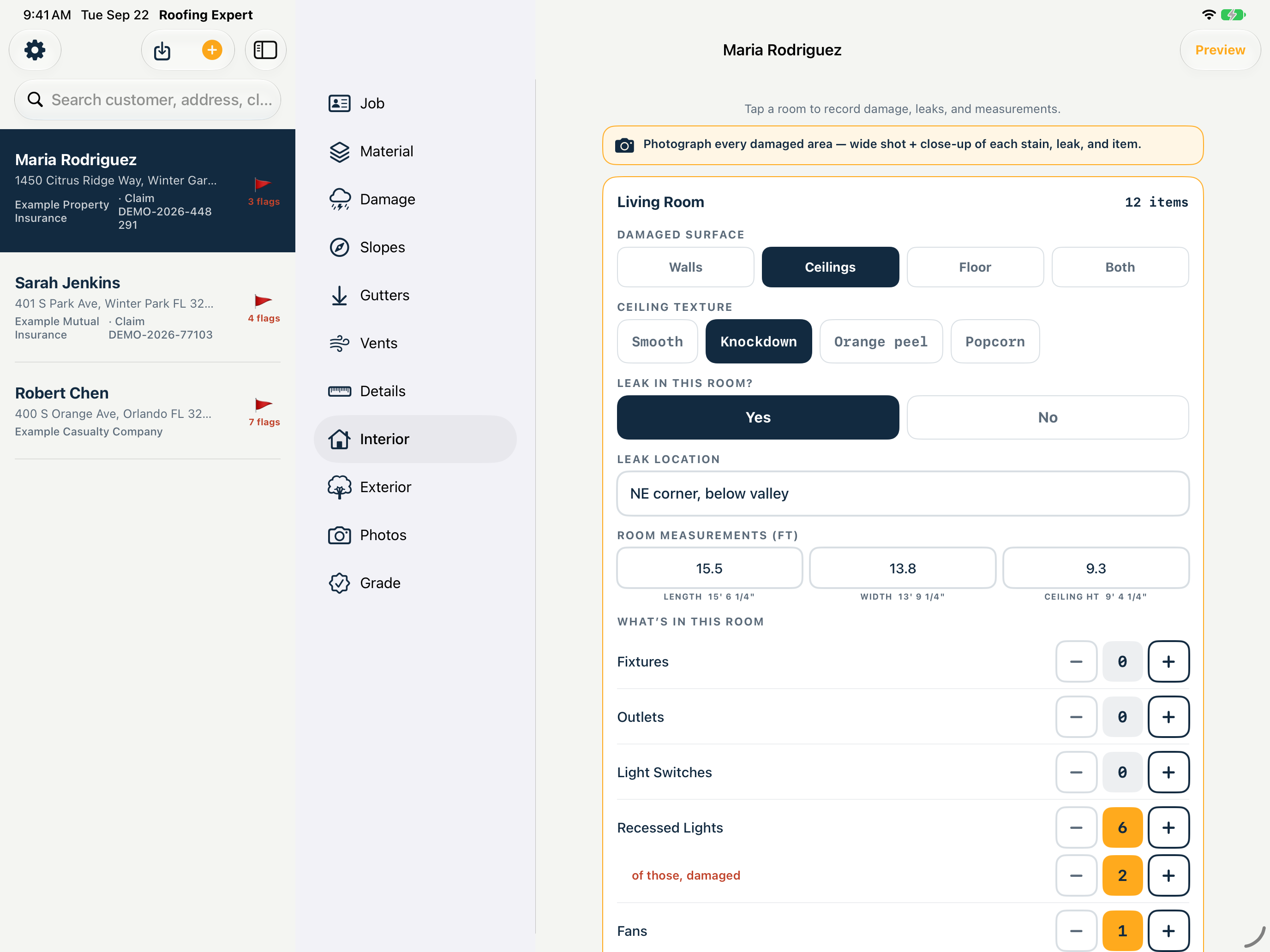The image size is (1270, 952).
Task: Tap the import download icon
Action: 162,50
